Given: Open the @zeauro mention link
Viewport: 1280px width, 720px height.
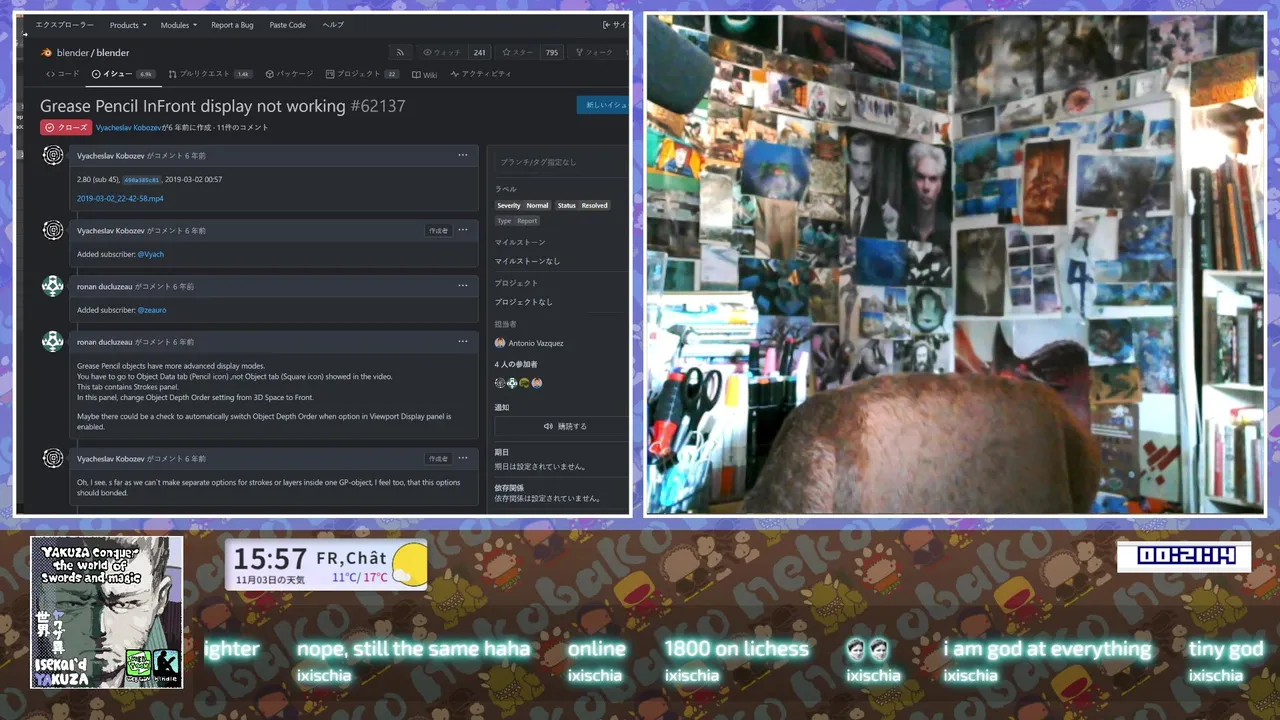Looking at the screenshot, I should 152,310.
